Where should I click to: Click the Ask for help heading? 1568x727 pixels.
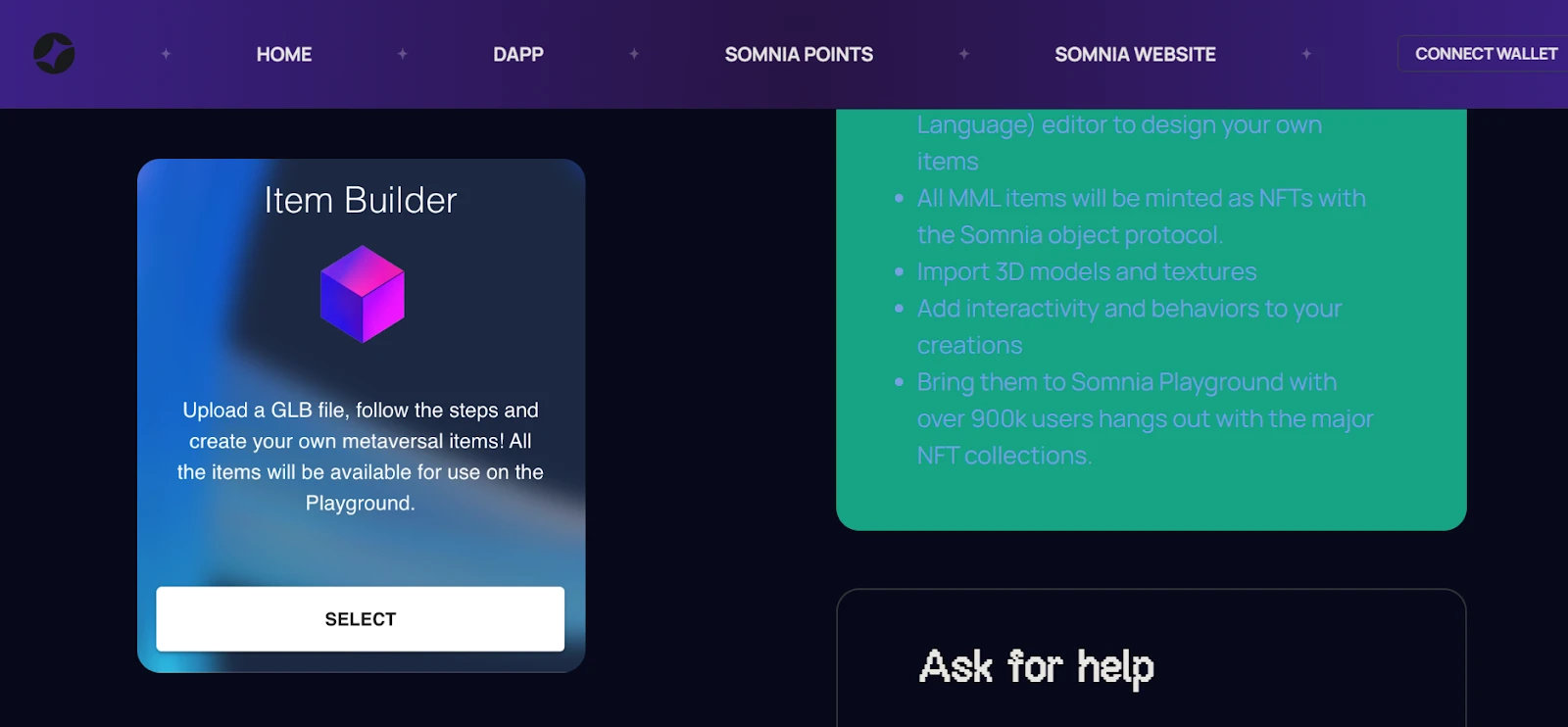tap(1037, 667)
